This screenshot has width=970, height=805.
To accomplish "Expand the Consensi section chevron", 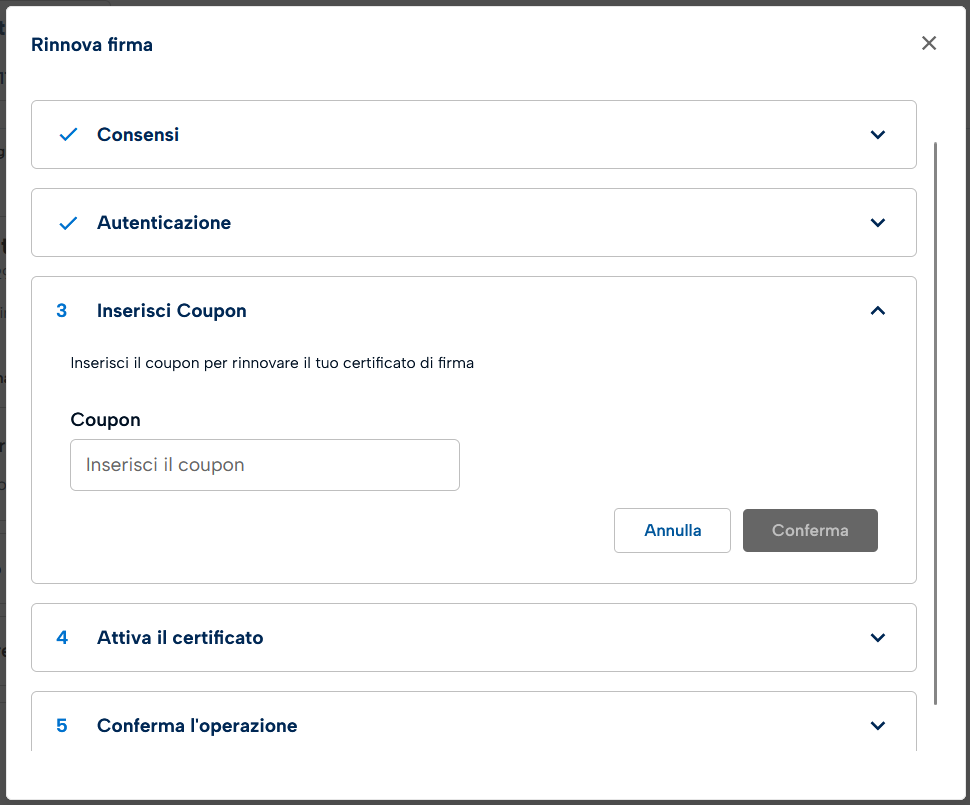I will pos(877,135).
